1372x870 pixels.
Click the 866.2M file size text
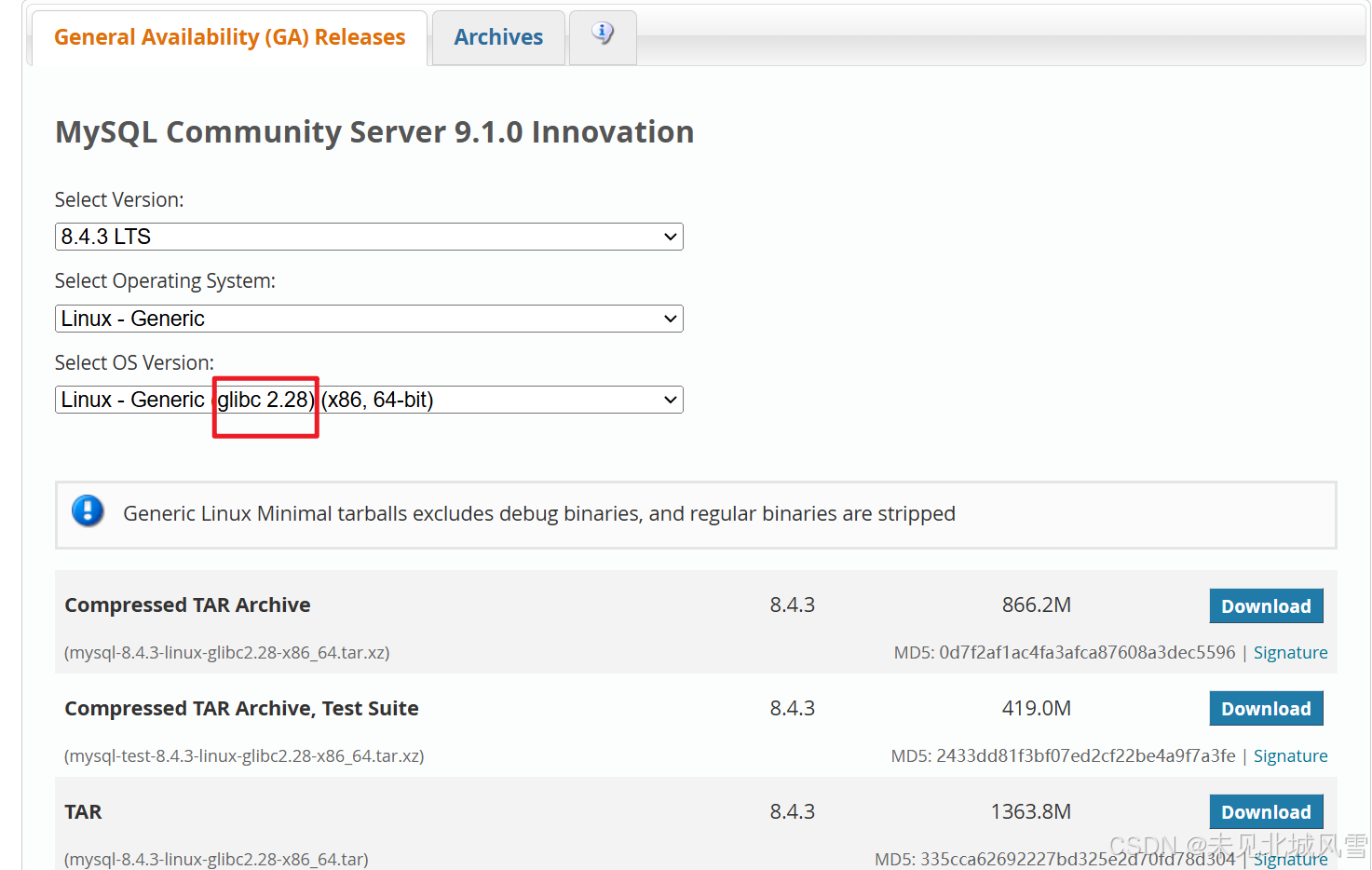[x=1037, y=605]
